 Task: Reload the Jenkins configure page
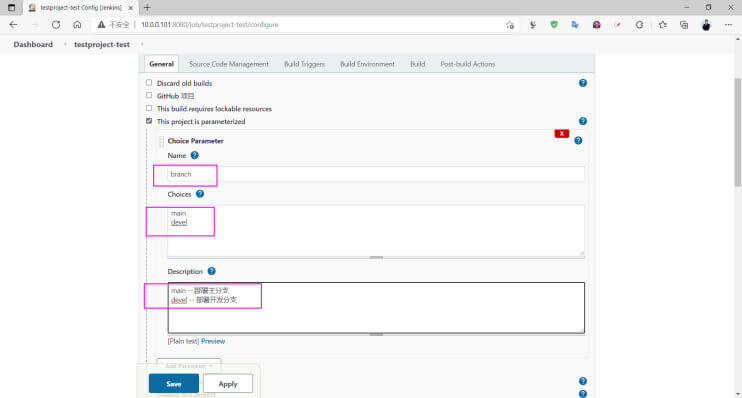[56, 25]
